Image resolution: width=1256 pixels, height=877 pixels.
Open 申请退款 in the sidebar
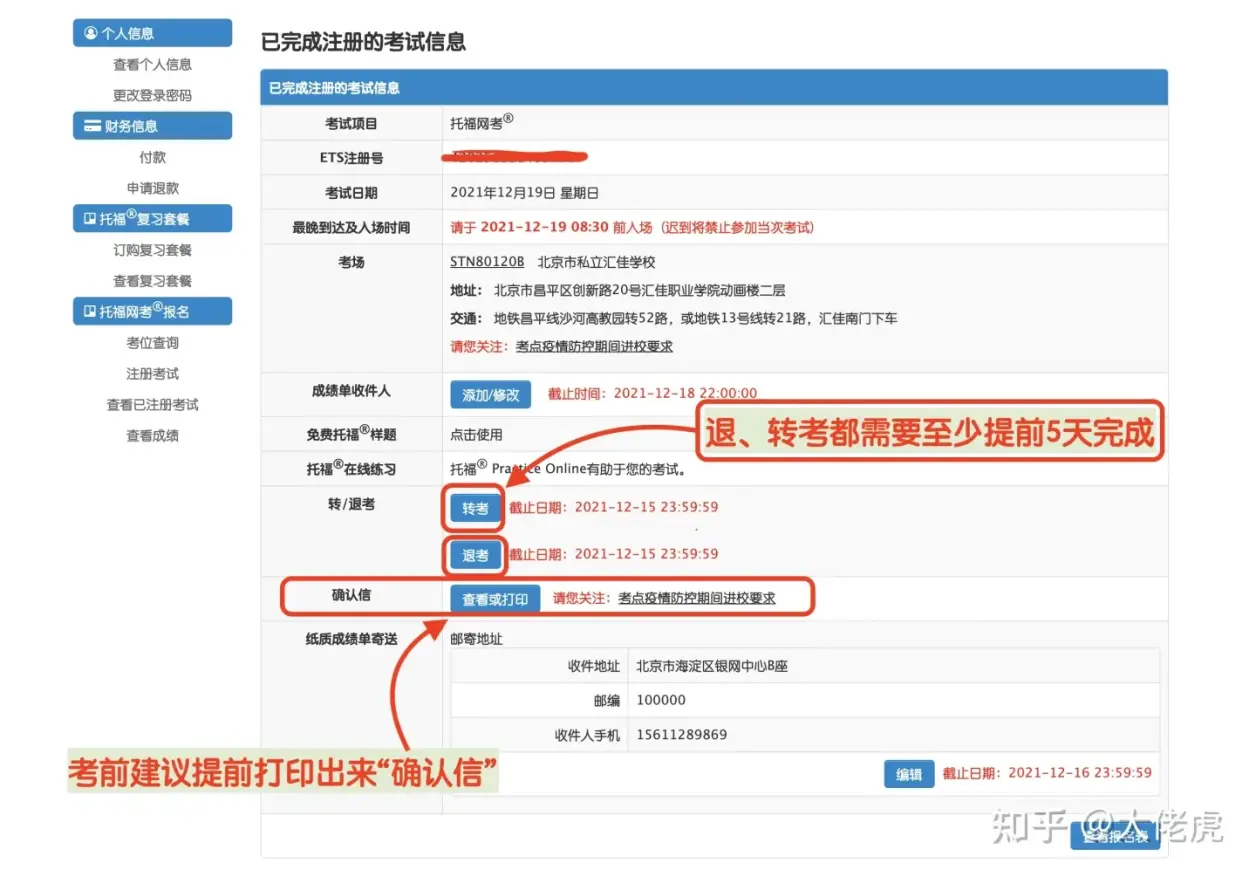[152, 188]
